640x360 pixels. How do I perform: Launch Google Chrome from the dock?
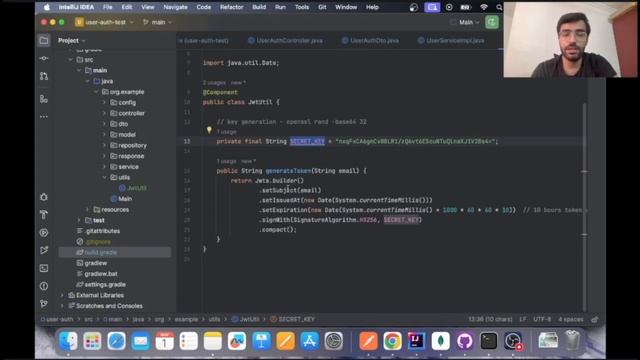click(x=392, y=341)
